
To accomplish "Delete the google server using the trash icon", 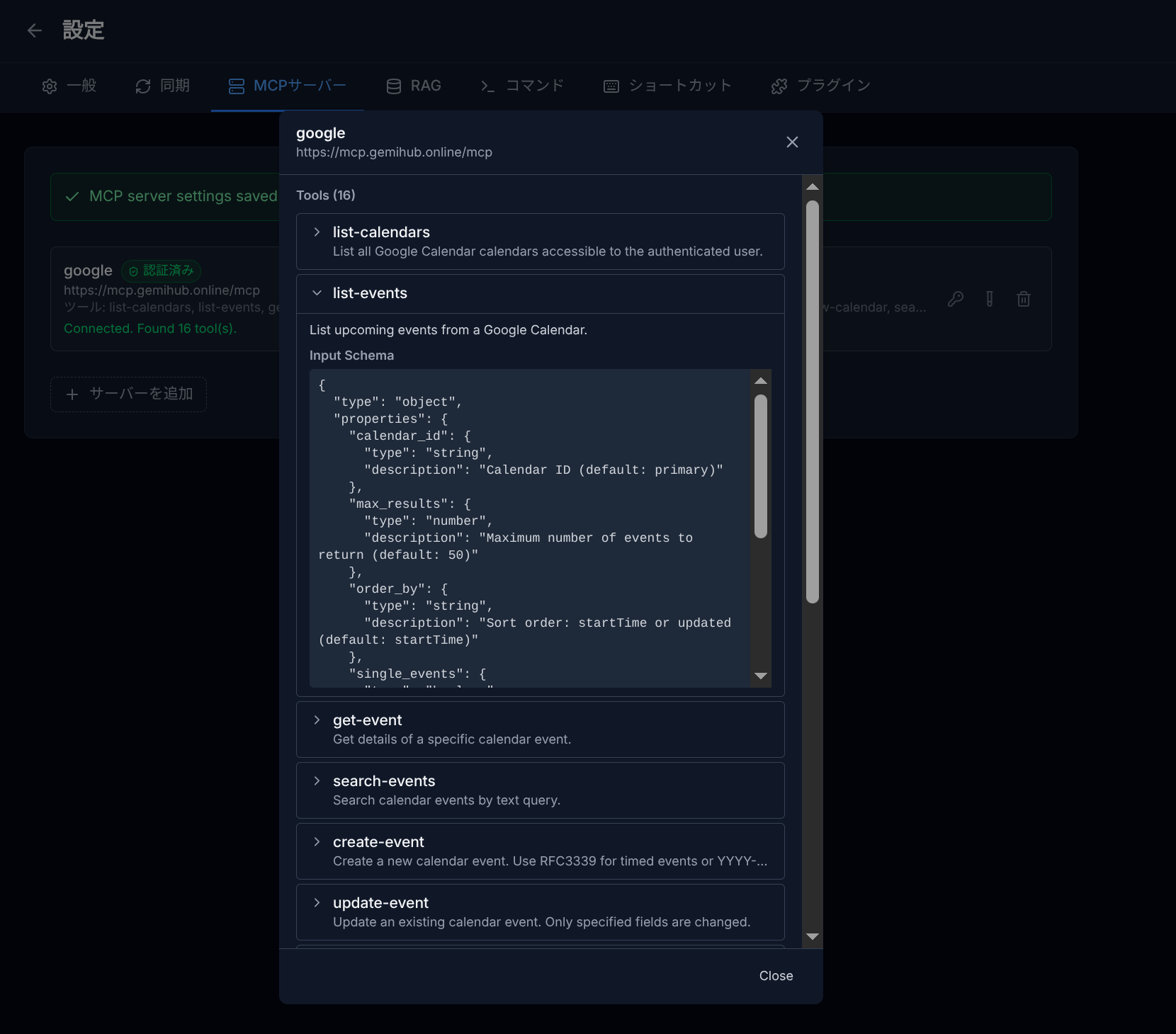I will [x=1024, y=299].
